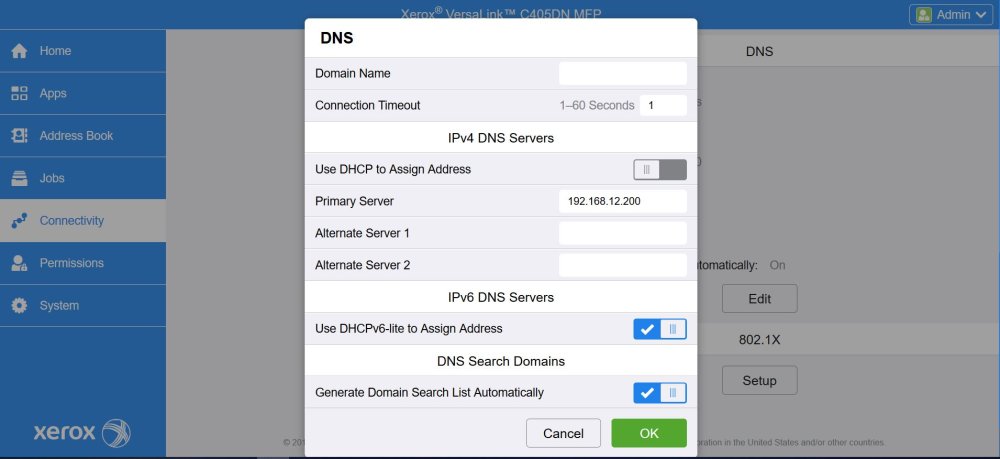Viewport: 1000px width, 459px height.
Task: Open the Apps menu item
Action: 83,93
